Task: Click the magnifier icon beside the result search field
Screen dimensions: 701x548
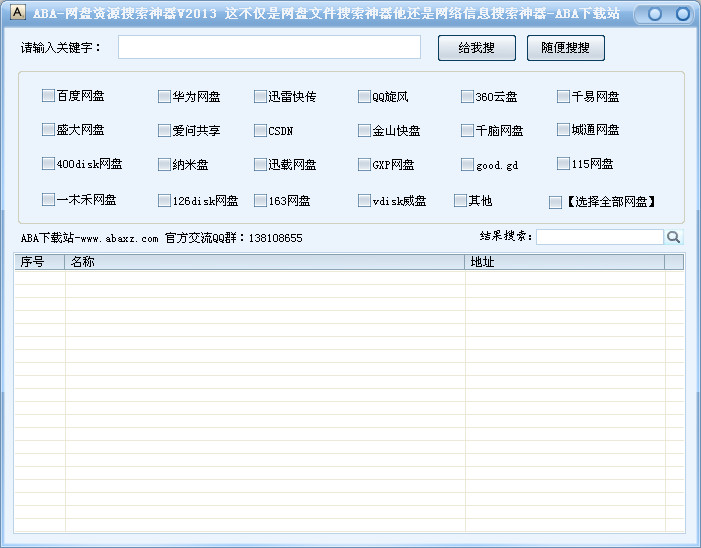Action: click(674, 237)
